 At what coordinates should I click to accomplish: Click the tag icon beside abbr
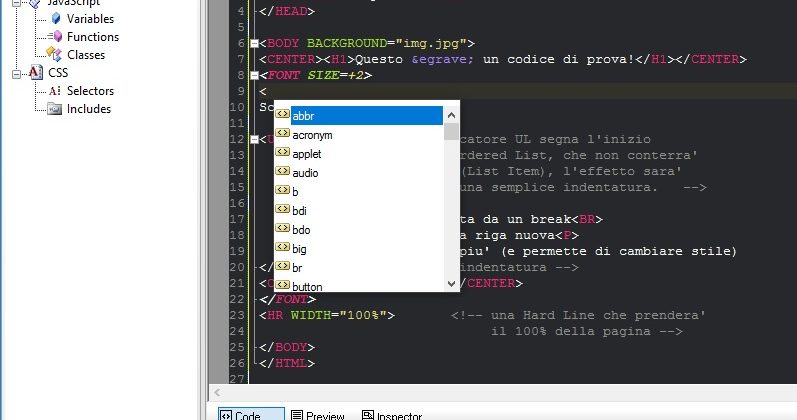click(283, 114)
